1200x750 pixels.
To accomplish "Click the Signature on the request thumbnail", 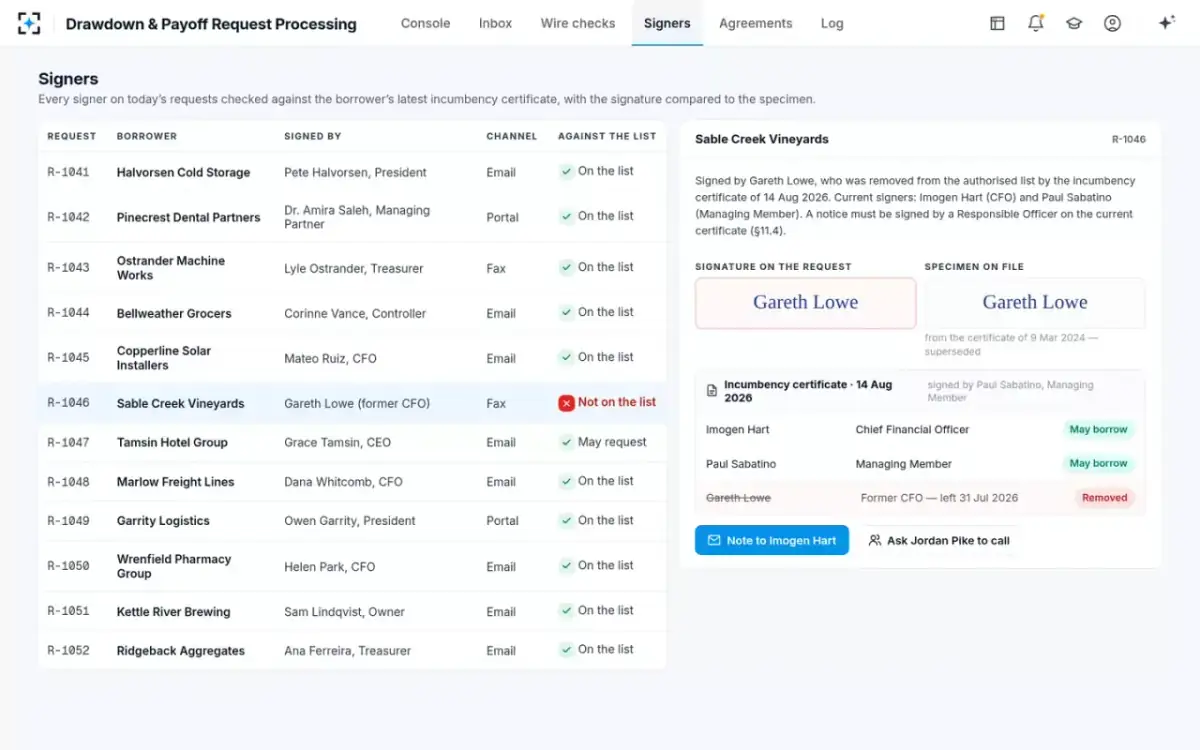I will [806, 303].
